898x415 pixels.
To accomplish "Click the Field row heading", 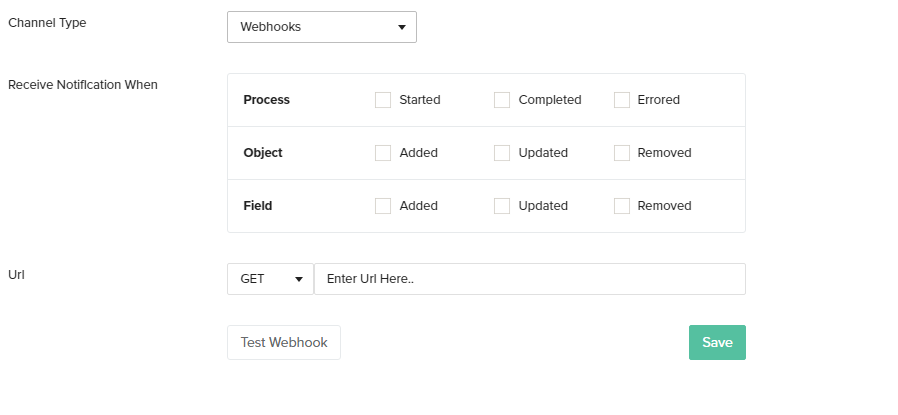I will tap(258, 206).
